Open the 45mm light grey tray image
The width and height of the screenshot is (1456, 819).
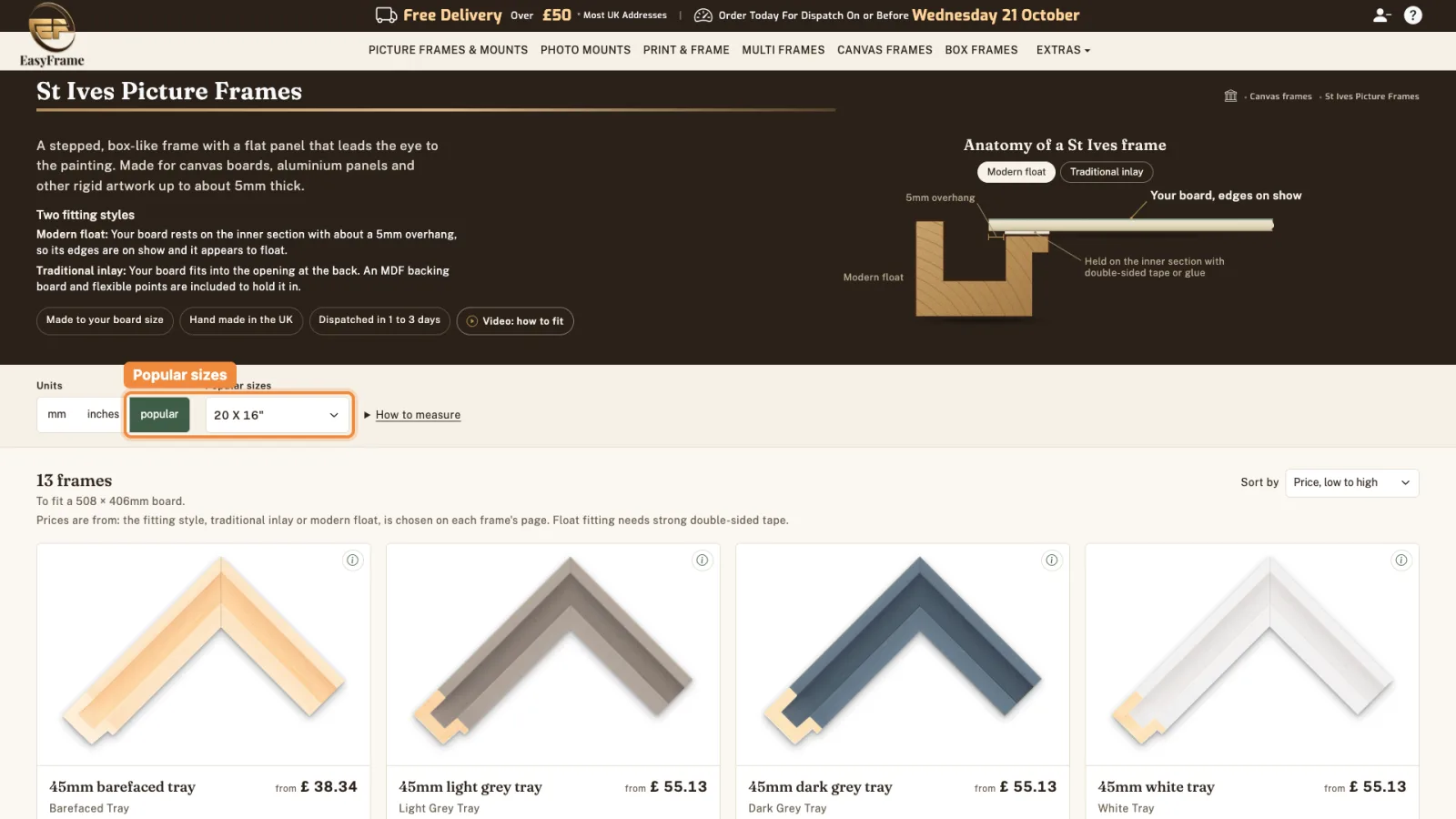coord(553,654)
